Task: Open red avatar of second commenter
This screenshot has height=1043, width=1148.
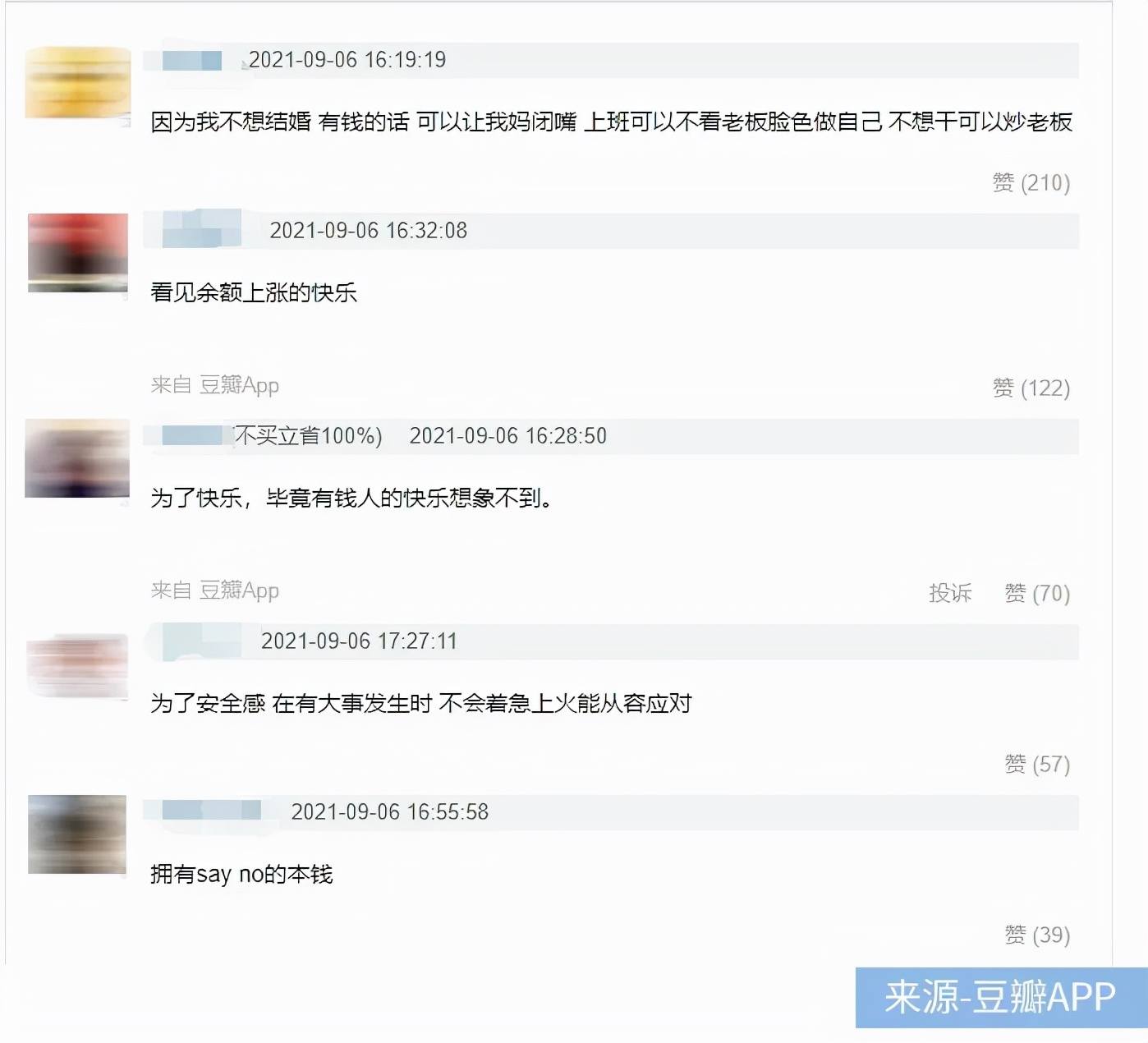Action: pos(78,253)
